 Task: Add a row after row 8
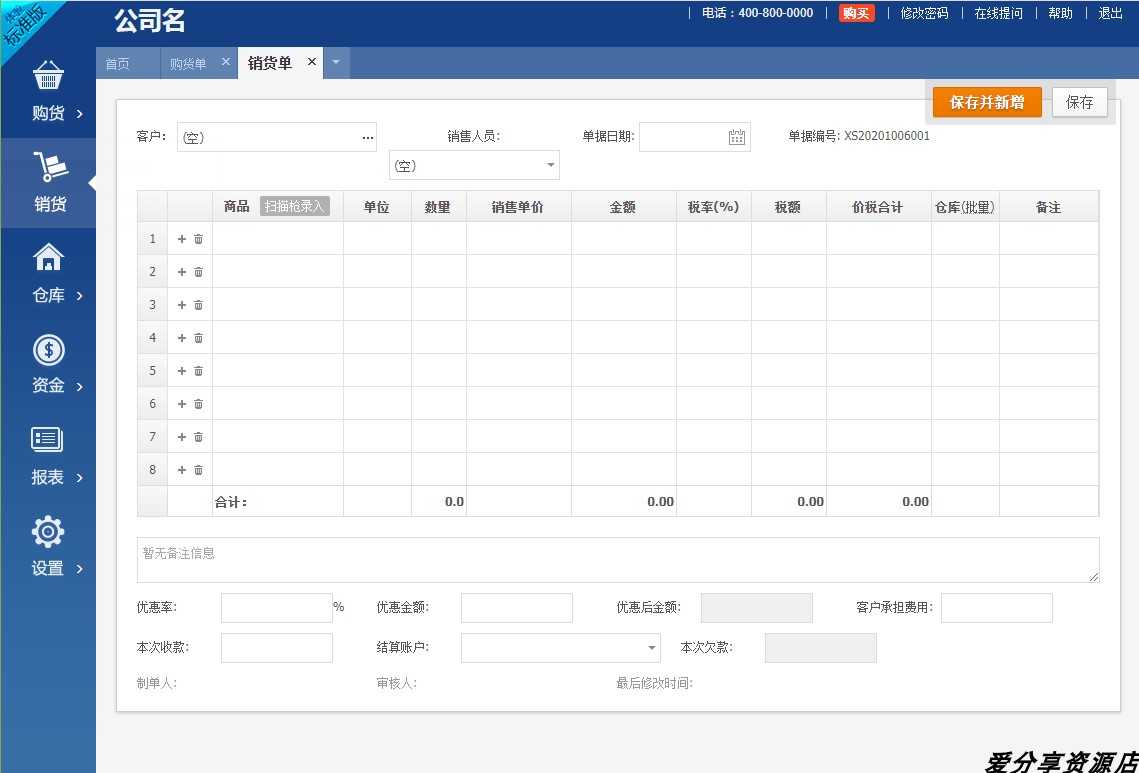click(182, 470)
